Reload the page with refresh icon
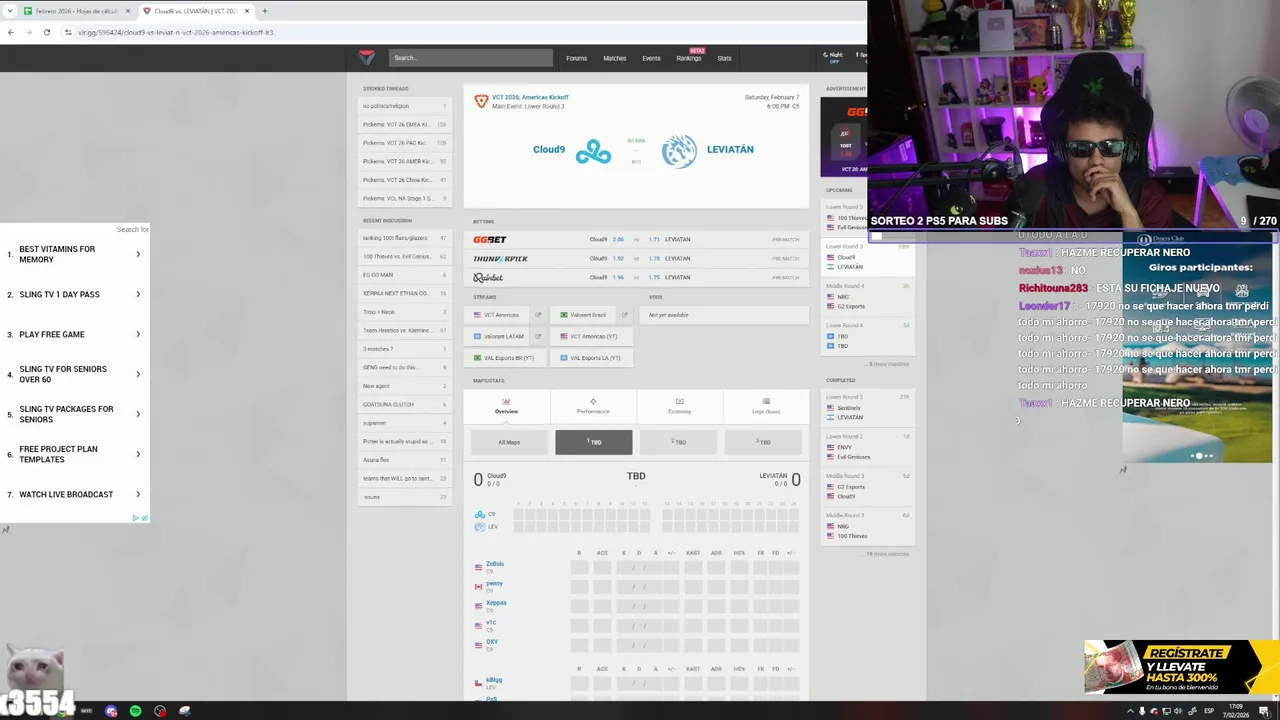 [x=46, y=32]
